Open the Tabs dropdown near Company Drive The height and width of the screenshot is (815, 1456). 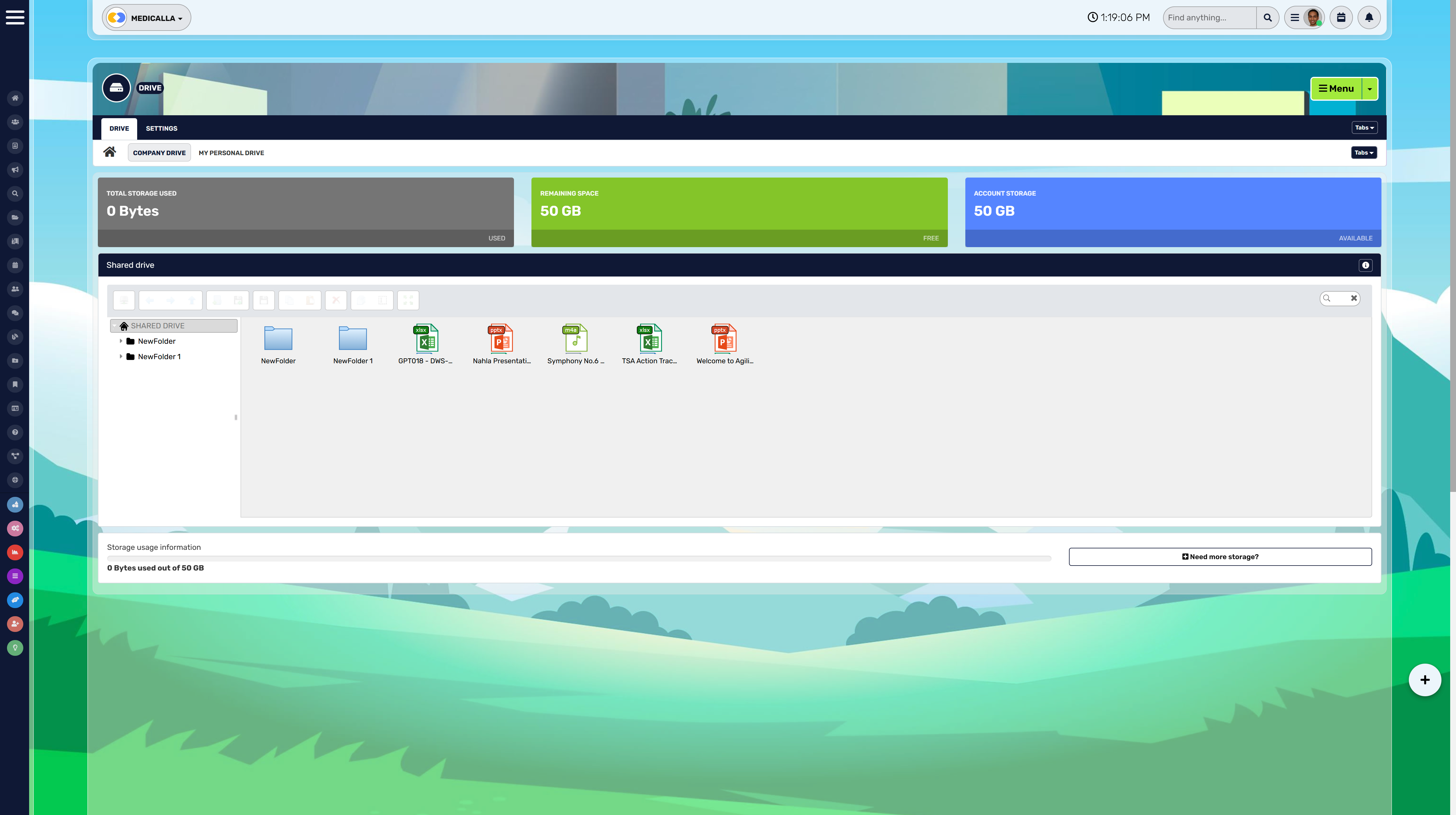[1364, 153]
